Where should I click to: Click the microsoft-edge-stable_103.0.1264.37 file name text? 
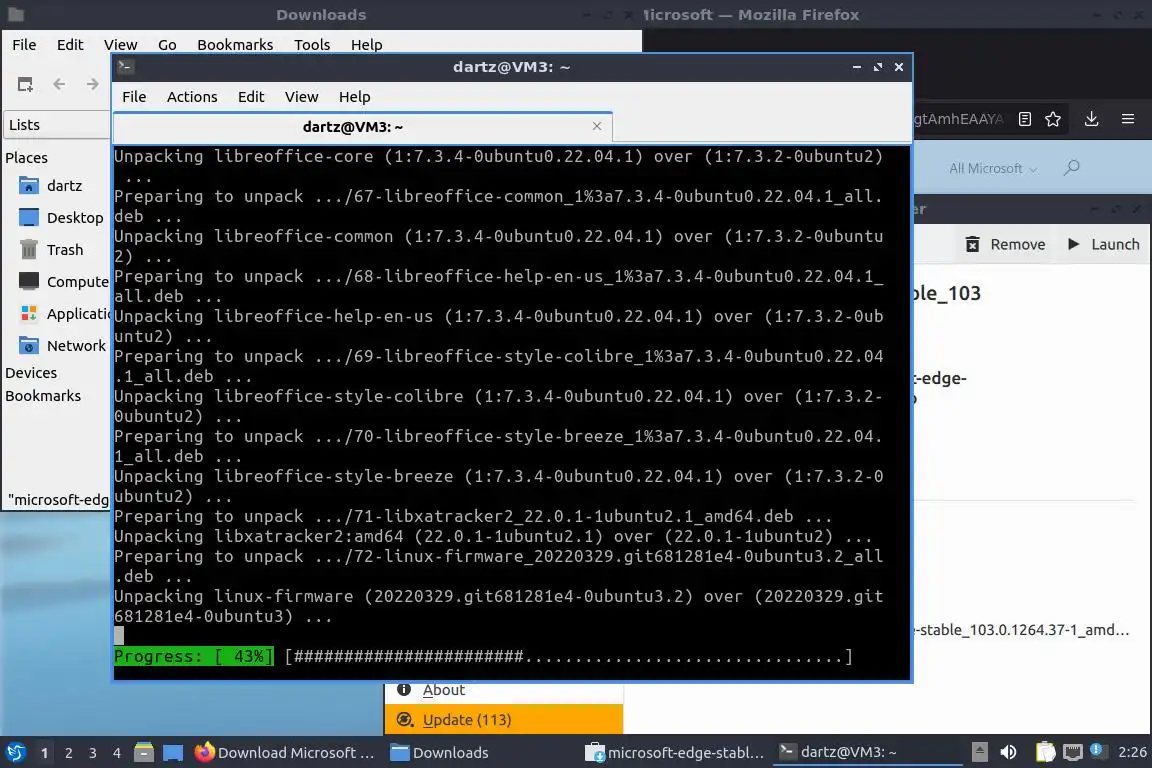[1022, 630]
